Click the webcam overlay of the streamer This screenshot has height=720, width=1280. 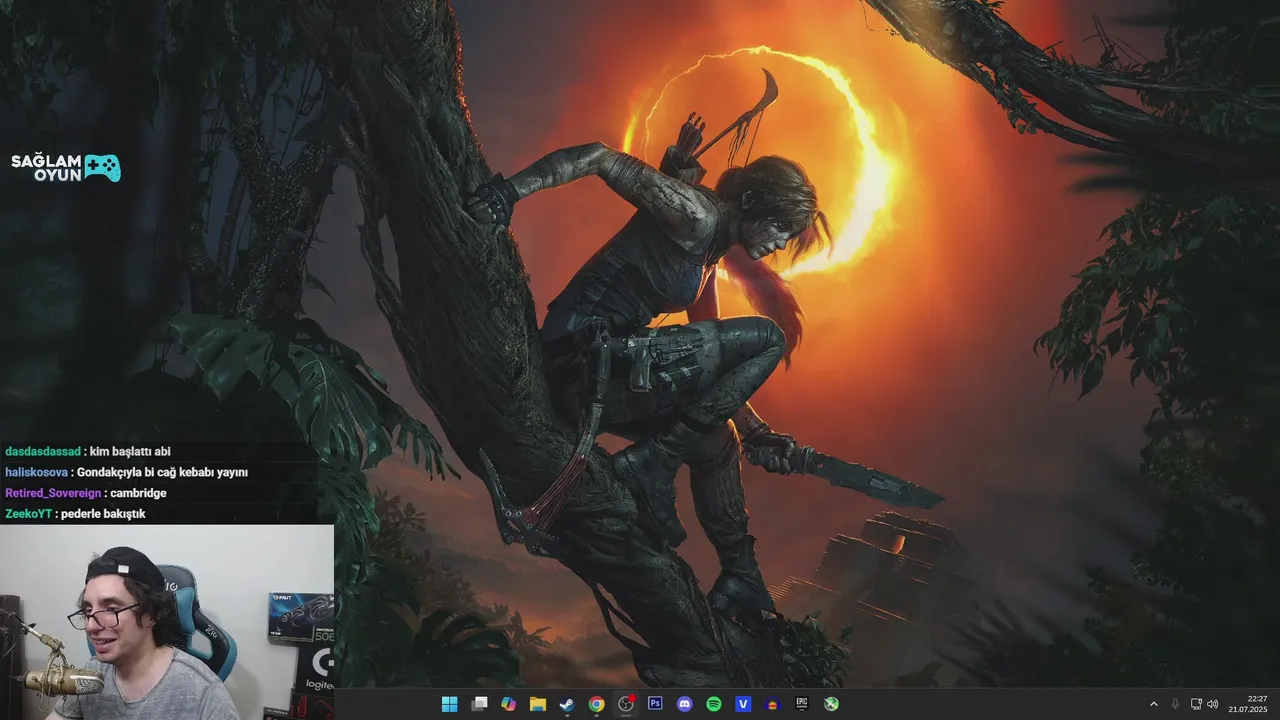[x=167, y=622]
